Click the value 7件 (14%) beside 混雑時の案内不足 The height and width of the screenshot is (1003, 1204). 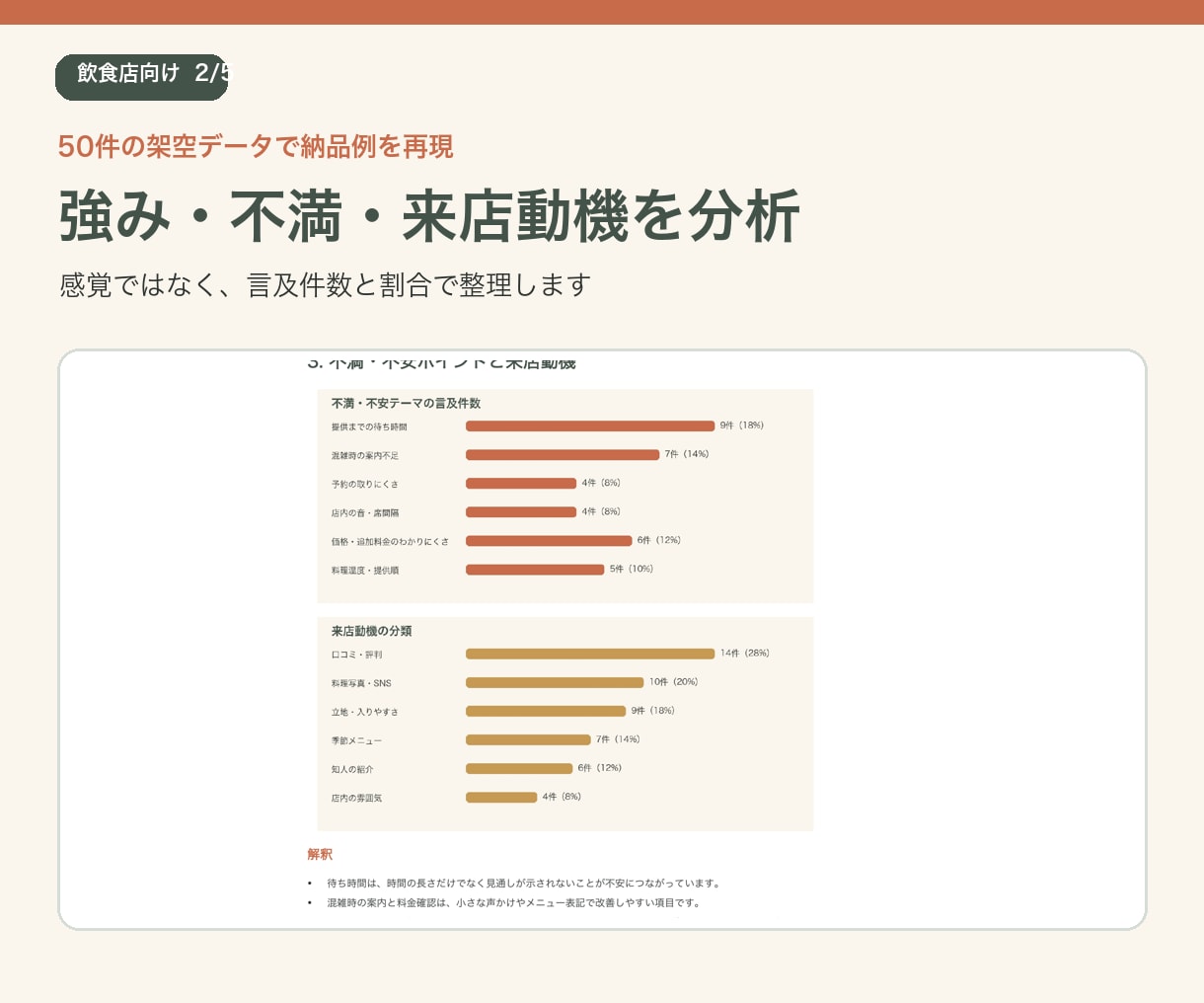click(687, 454)
